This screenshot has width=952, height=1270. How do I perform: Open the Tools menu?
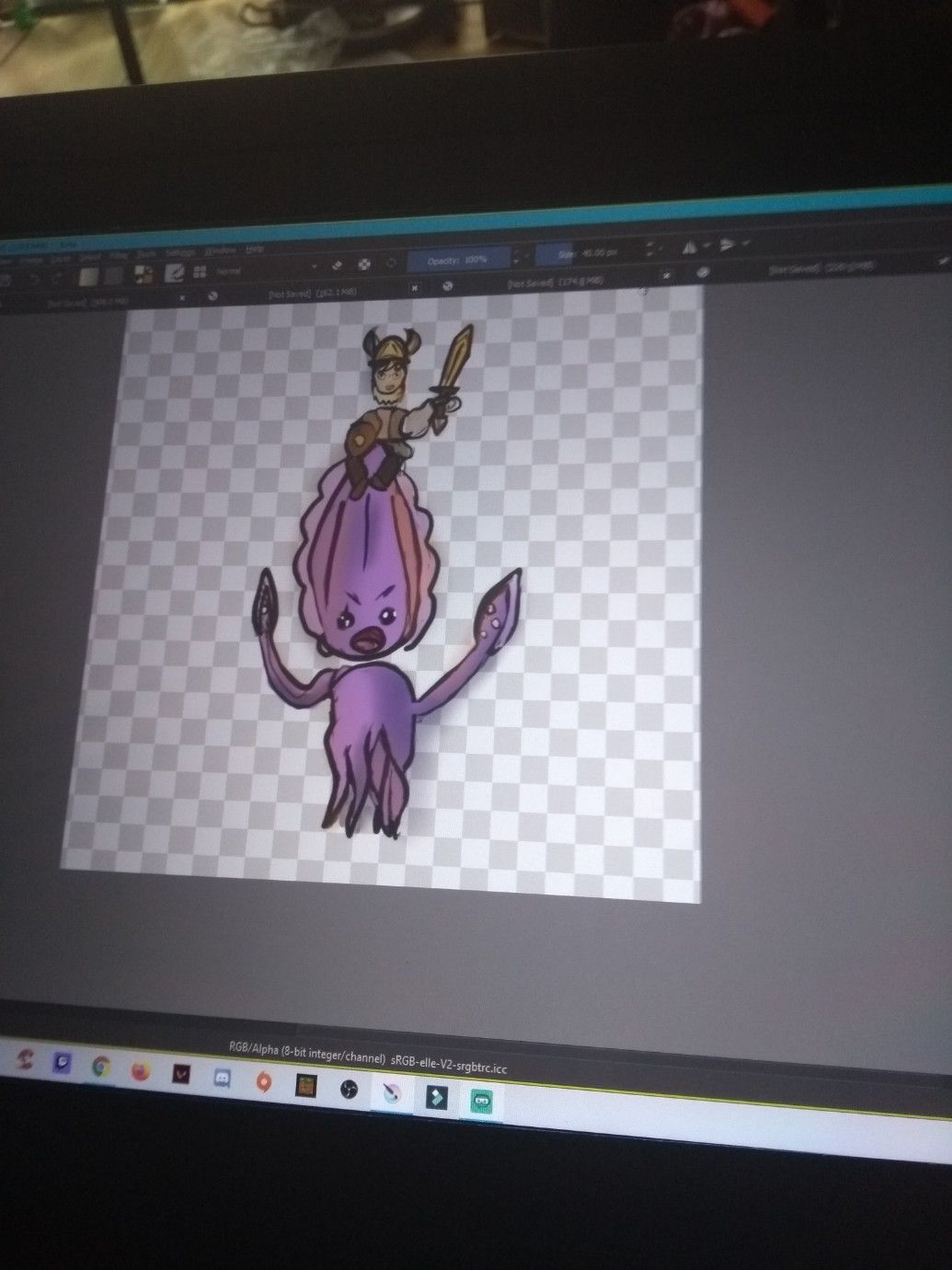coord(145,254)
